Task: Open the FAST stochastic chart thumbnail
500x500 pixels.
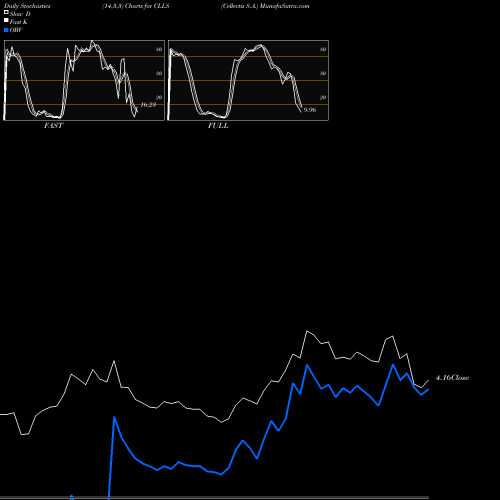Action: 84,80
